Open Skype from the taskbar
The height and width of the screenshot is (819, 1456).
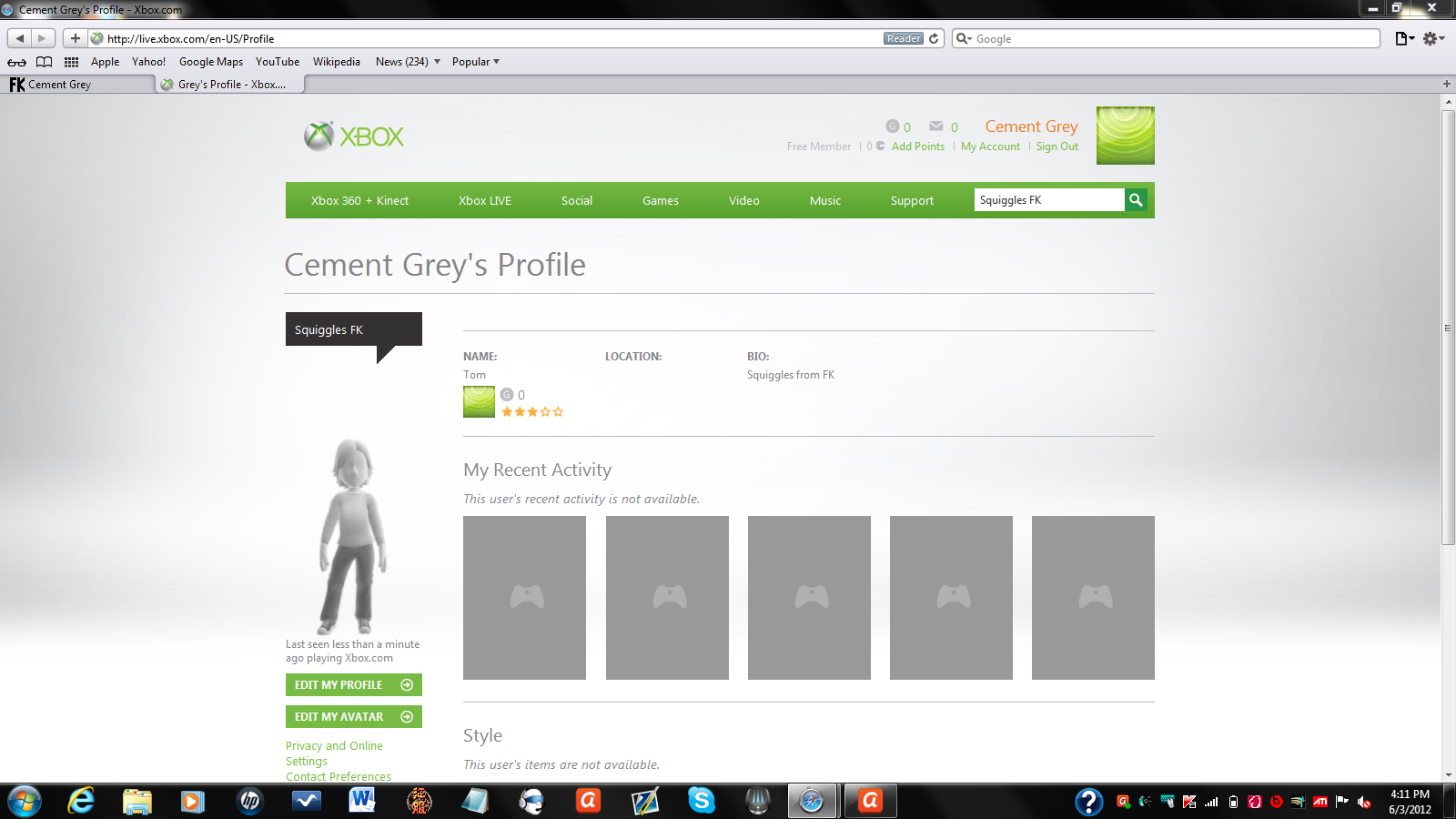coord(701,801)
